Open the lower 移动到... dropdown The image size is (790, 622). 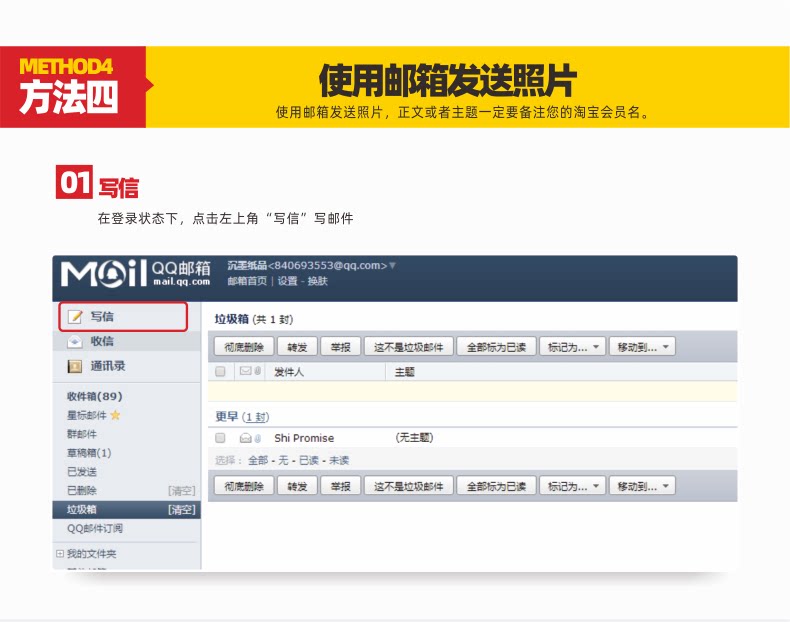click(x=642, y=487)
